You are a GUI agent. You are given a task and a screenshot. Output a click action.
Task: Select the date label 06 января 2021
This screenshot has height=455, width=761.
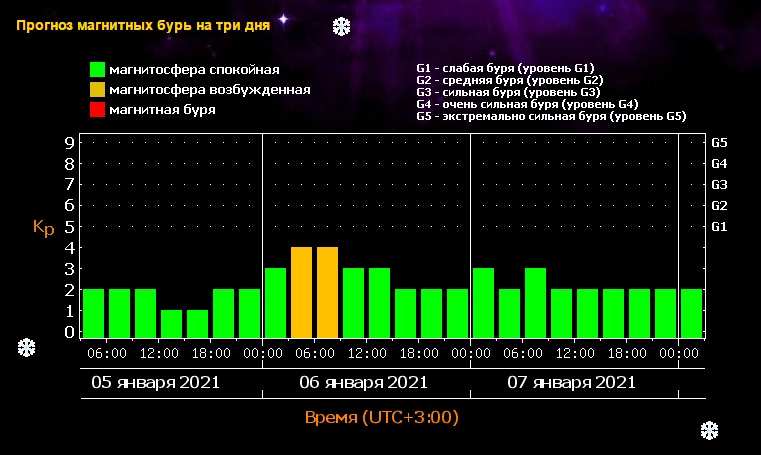(x=364, y=382)
